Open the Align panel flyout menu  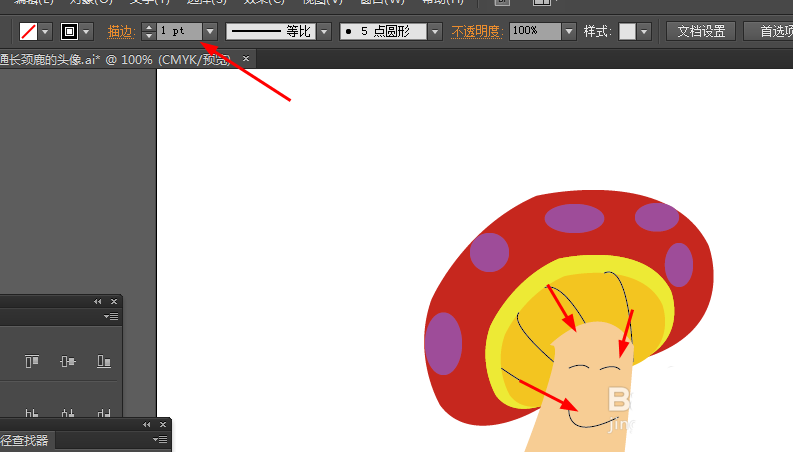[x=111, y=317]
